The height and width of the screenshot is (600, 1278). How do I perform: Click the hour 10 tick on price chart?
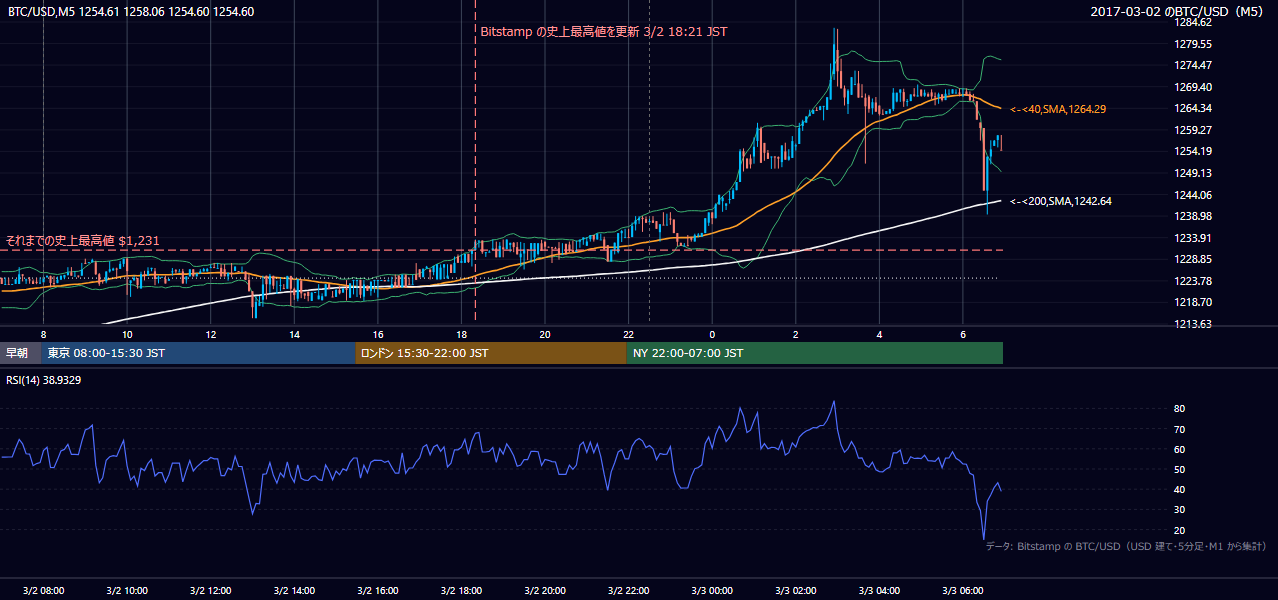pos(127,334)
